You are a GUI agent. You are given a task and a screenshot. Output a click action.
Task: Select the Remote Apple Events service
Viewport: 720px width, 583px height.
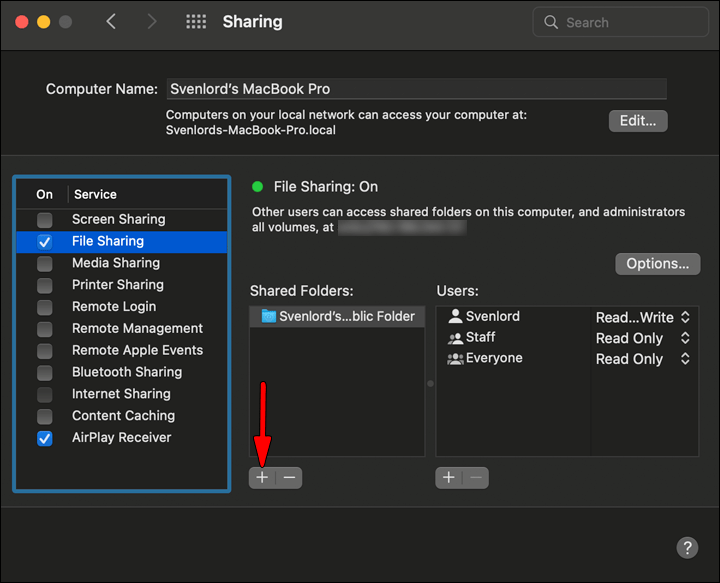(122, 350)
